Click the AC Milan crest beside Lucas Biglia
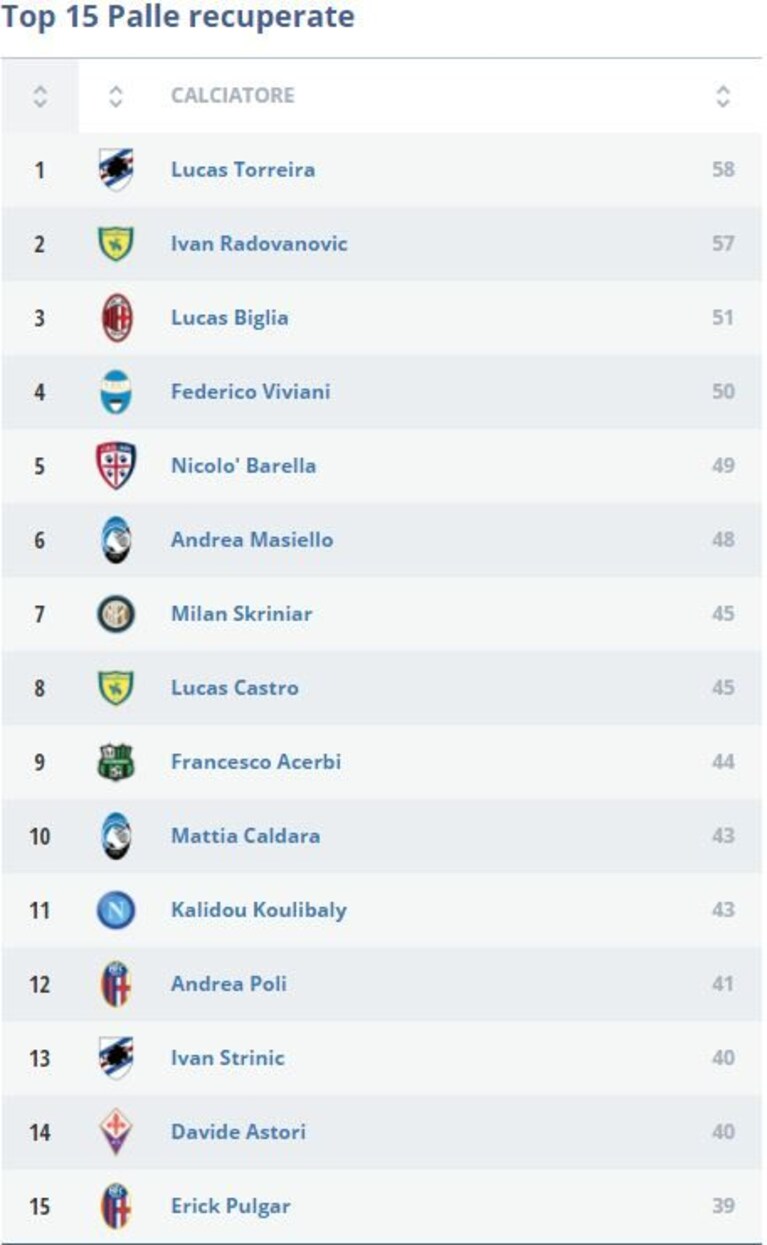Image resolution: width=767 pixels, height=1245 pixels. (116, 318)
